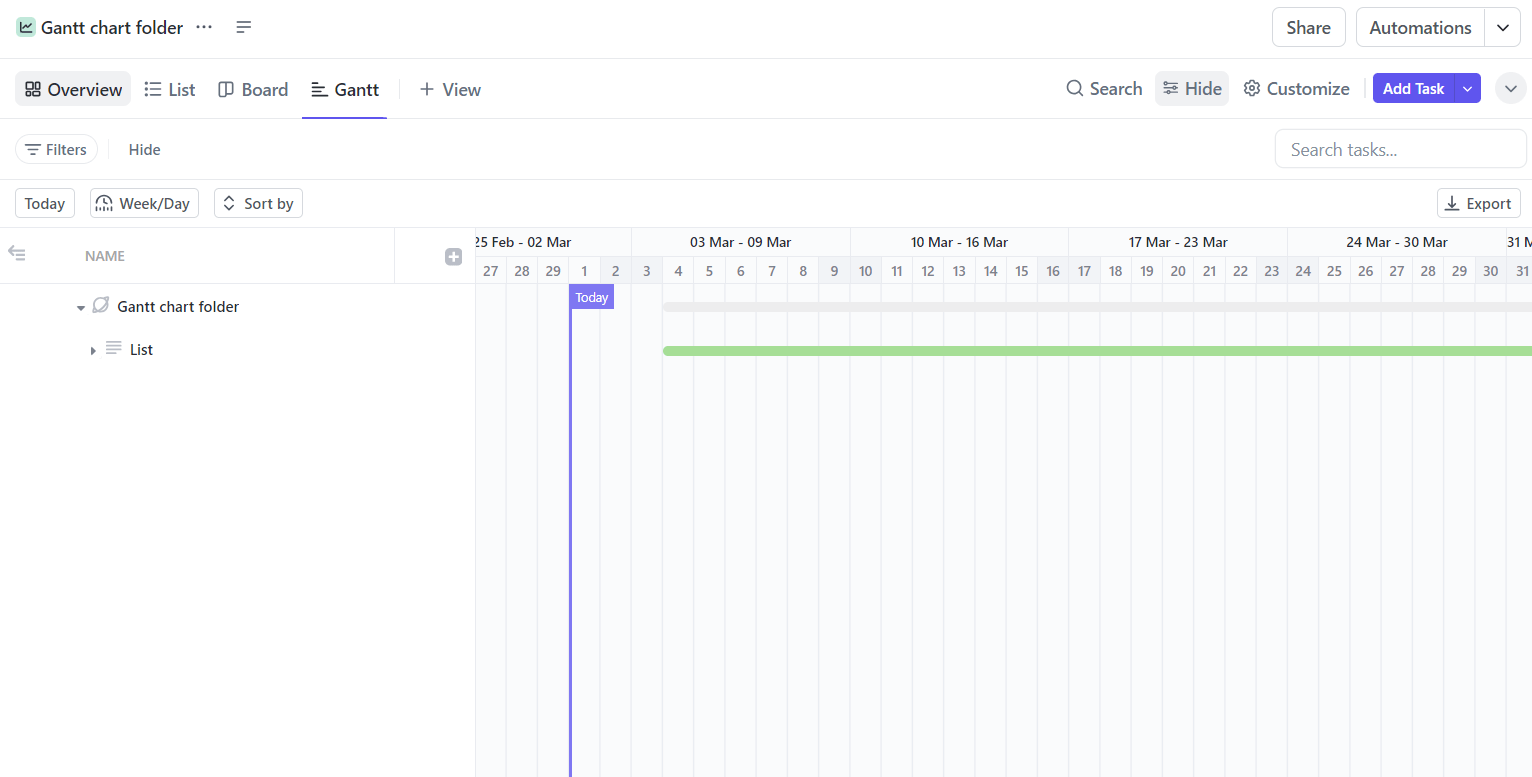Open Customize via the gear icon

click(x=1252, y=88)
